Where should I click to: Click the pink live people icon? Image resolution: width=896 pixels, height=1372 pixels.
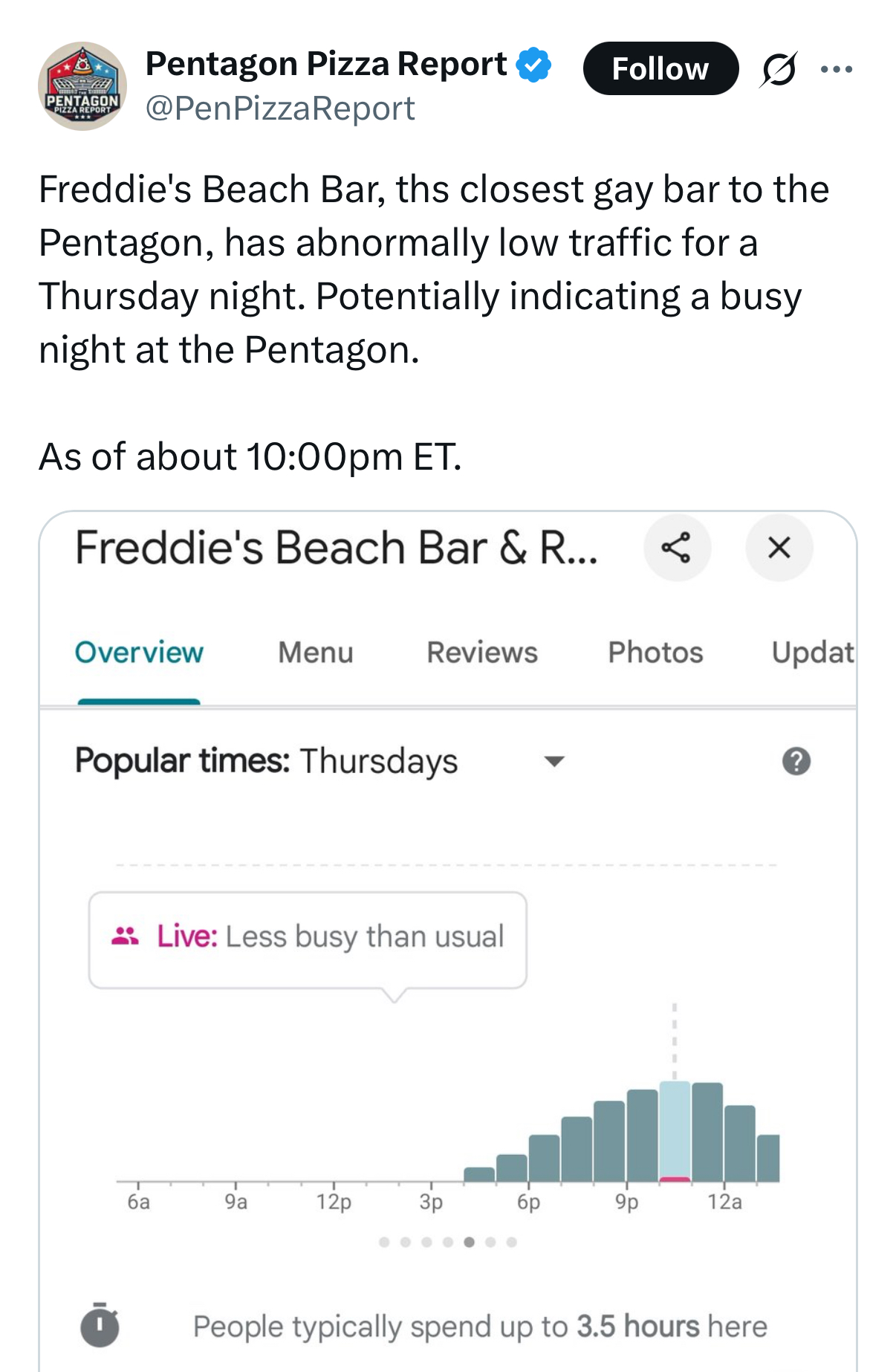pyautogui.click(x=125, y=936)
